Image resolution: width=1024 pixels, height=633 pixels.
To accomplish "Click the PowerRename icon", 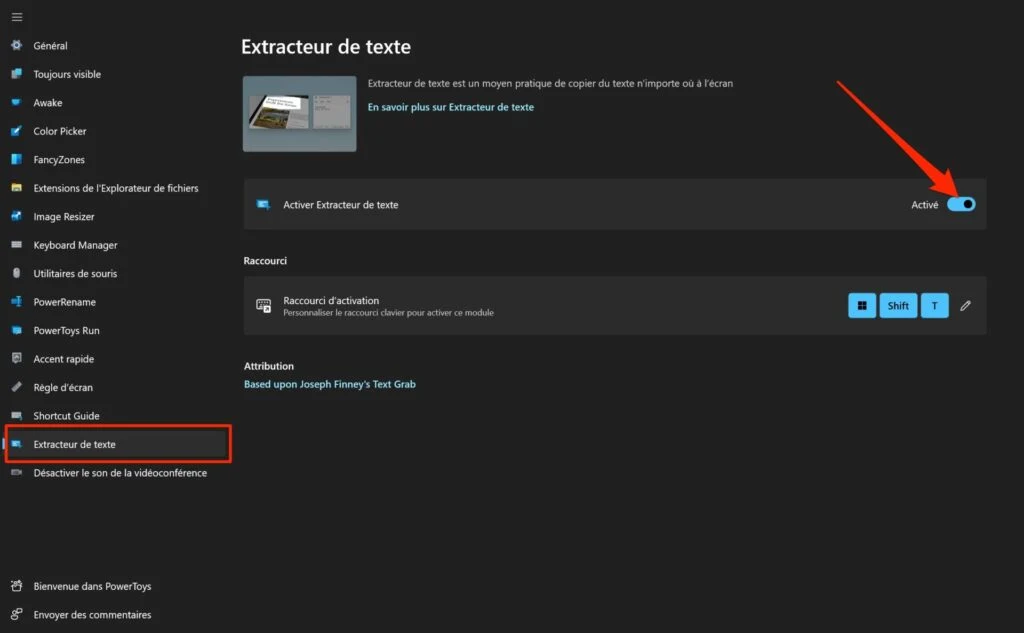I will pos(17,302).
